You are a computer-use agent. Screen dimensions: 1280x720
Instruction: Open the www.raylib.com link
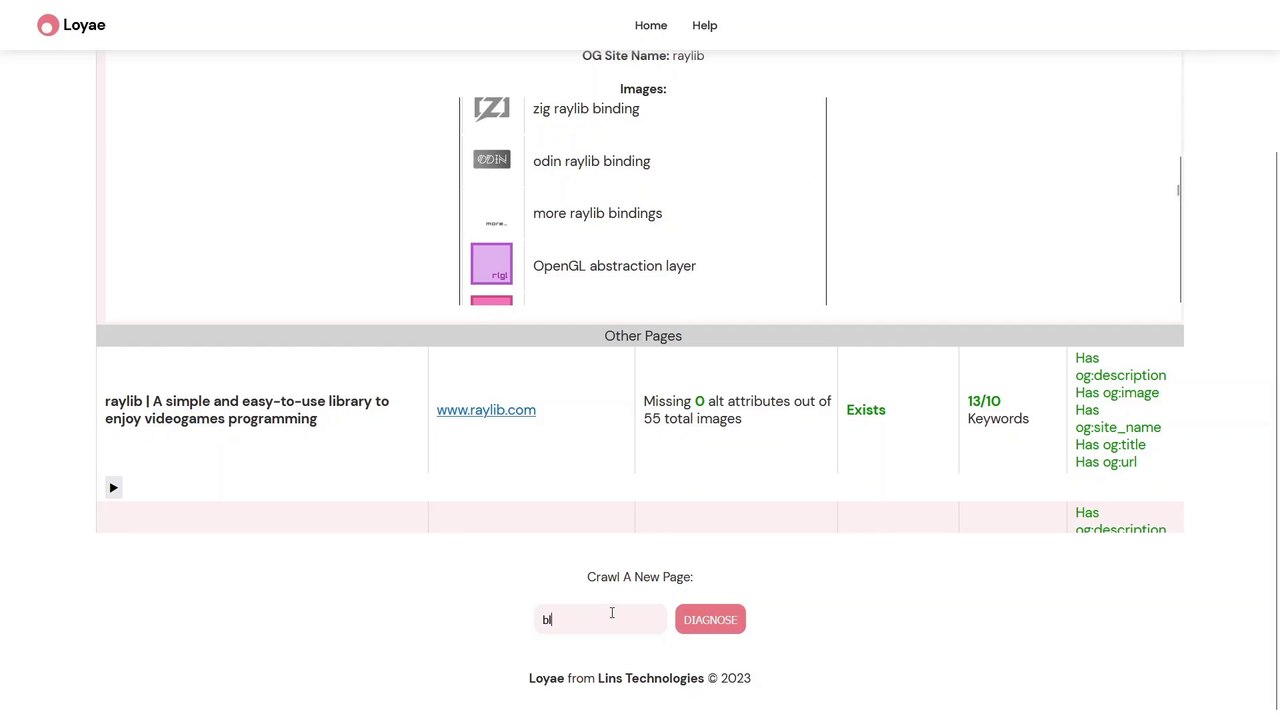tap(486, 410)
